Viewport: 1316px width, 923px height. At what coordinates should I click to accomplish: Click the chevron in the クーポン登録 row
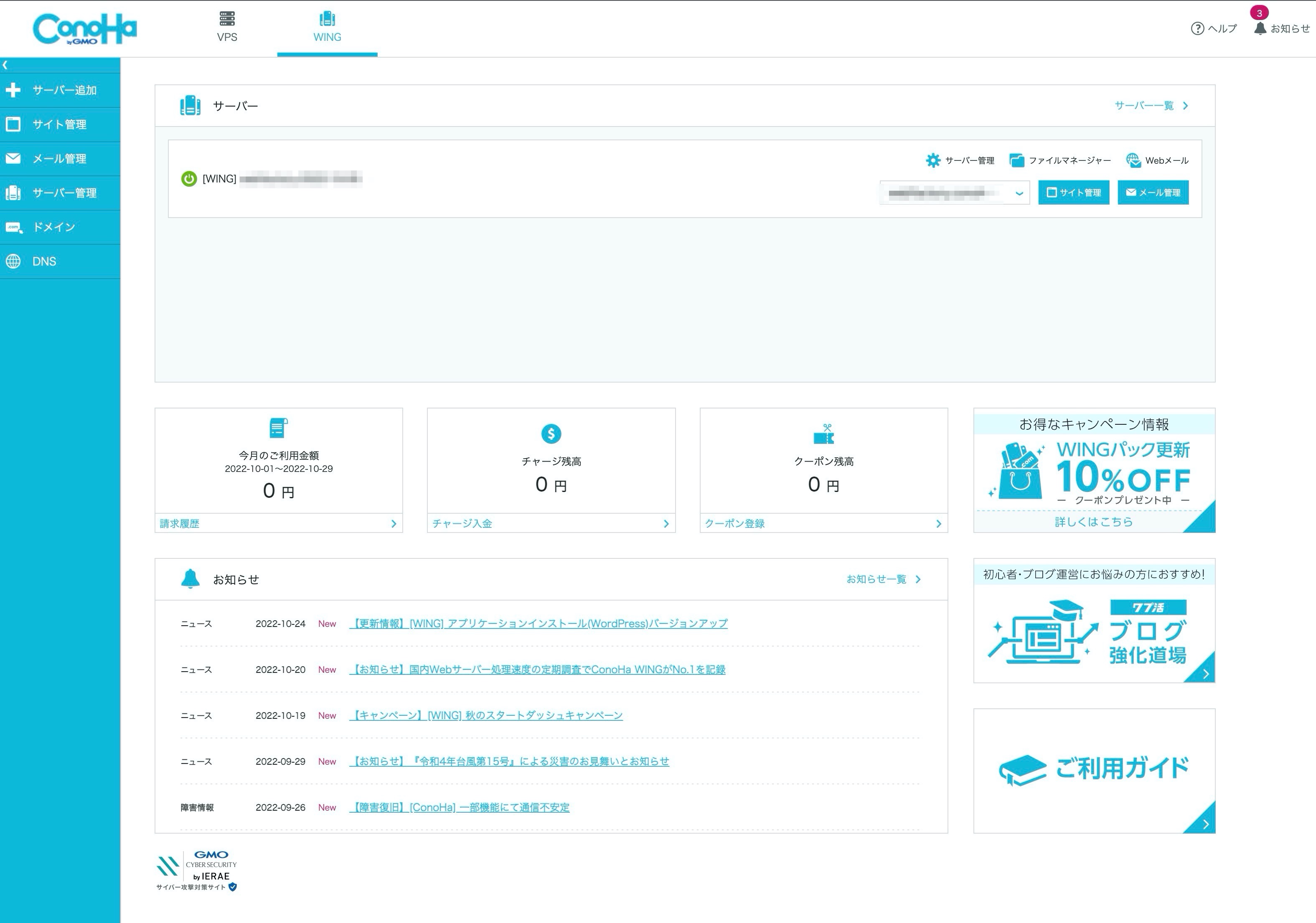(938, 523)
